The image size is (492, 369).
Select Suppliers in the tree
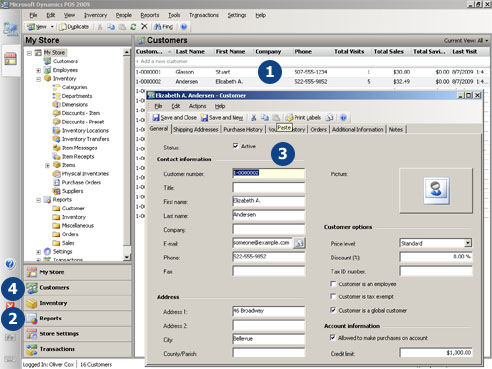pos(72,191)
